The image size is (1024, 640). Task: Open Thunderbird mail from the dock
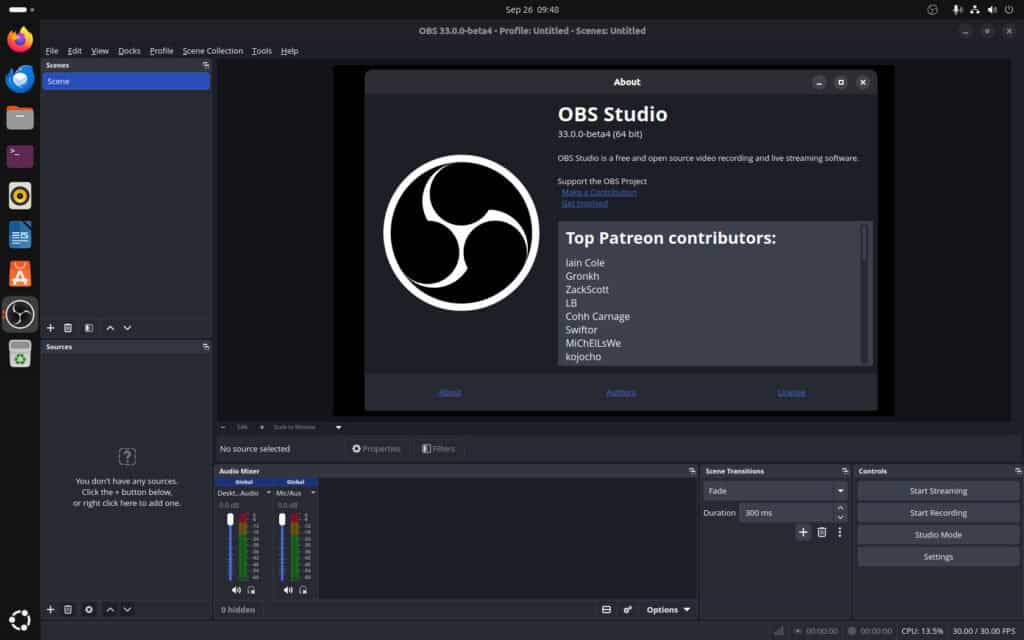20,78
